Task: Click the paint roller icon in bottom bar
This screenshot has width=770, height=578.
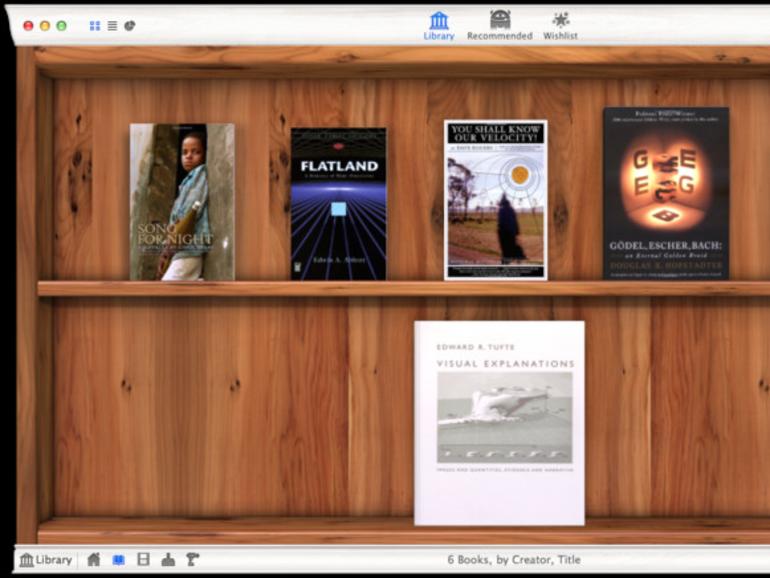Action: point(192,559)
